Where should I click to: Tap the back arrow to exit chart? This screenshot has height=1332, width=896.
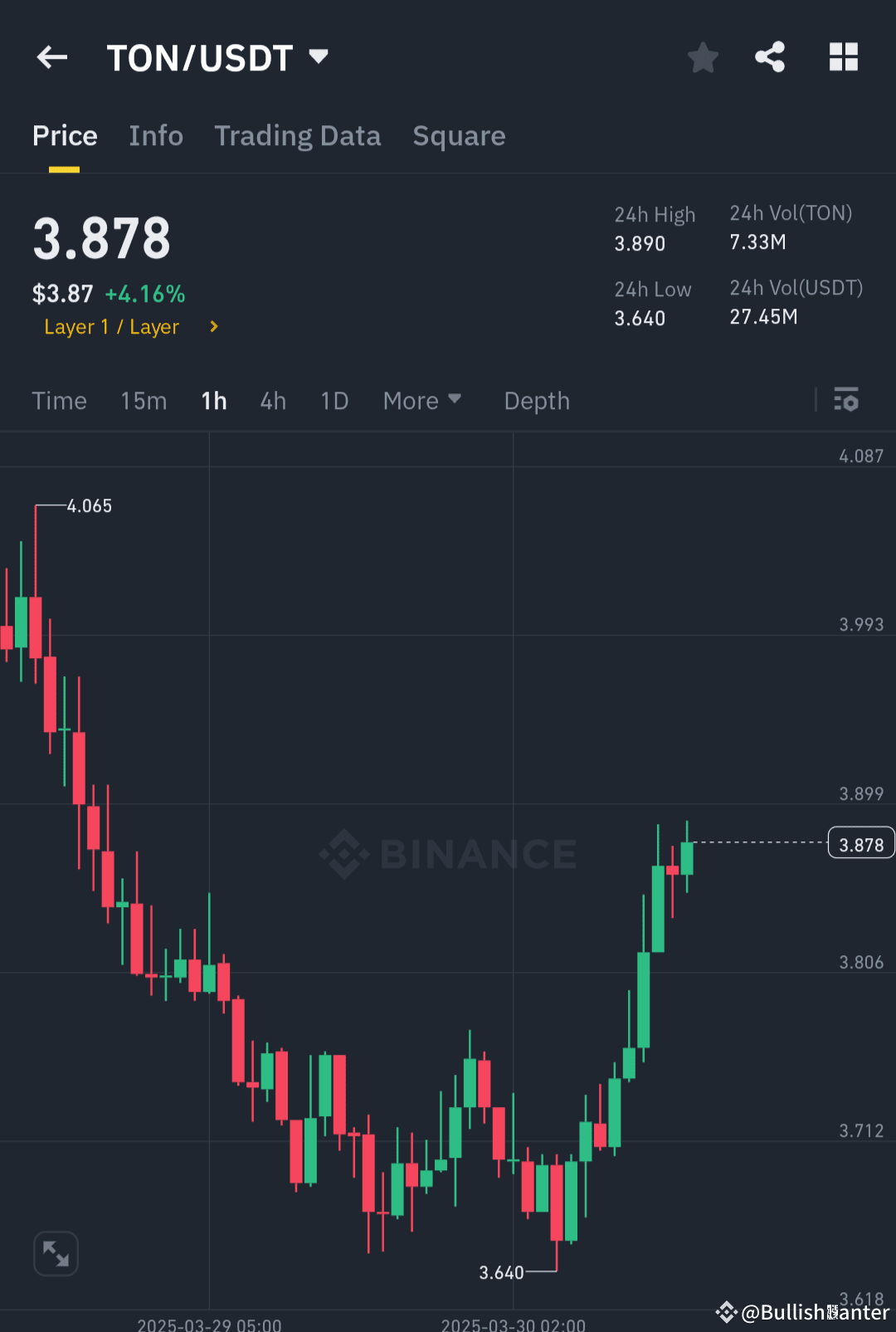tap(51, 56)
